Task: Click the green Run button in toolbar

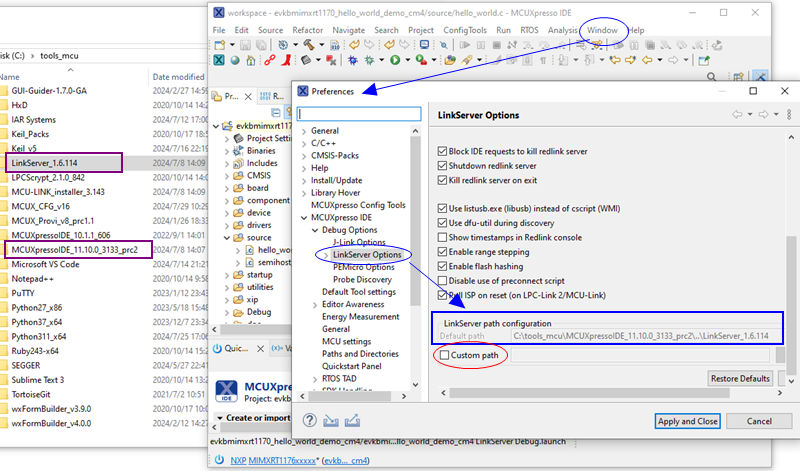Action: point(395,60)
